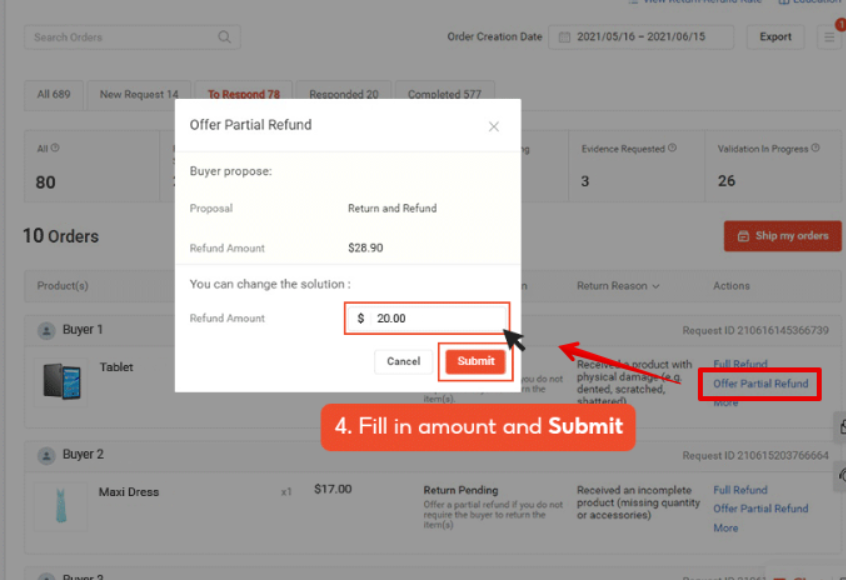Open the calendar icon for date range
The height and width of the screenshot is (580, 846).
(x=565, y=37)
